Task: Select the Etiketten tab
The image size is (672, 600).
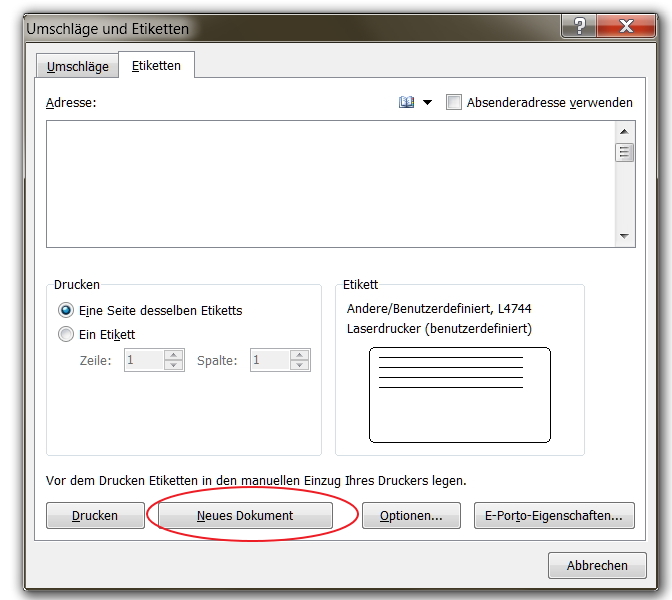Action: click(156, 65)
